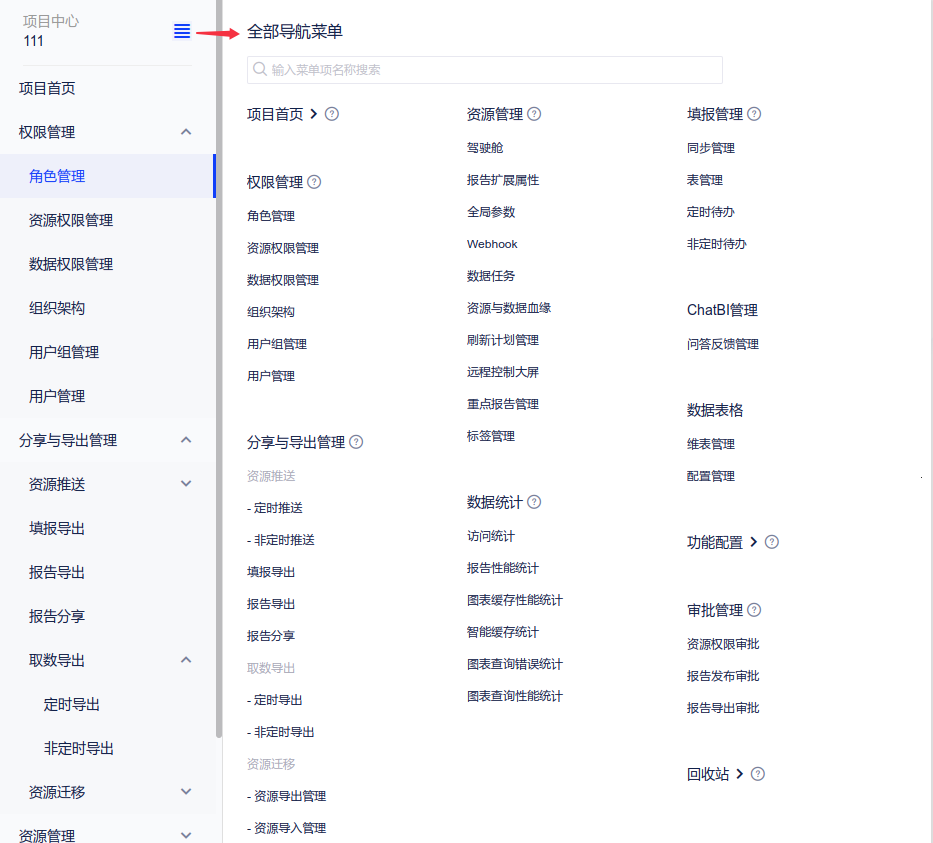Click the sidebar vertical scrollbar
The height and width of the screenshot is (843, 933).
[219, 400]
